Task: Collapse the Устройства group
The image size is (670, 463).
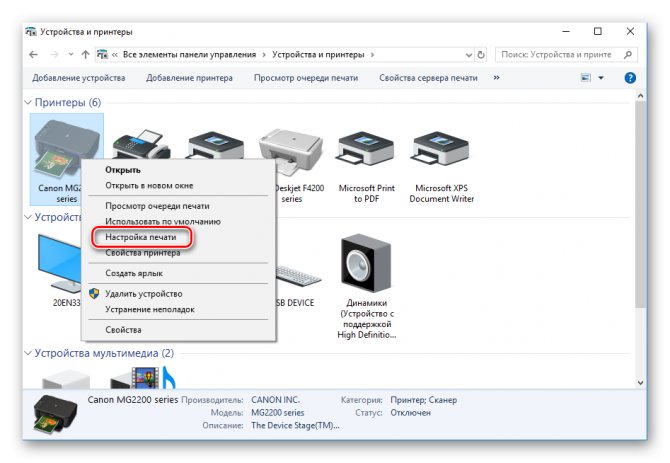Action: pyautogui.click(x=28, y=217)
